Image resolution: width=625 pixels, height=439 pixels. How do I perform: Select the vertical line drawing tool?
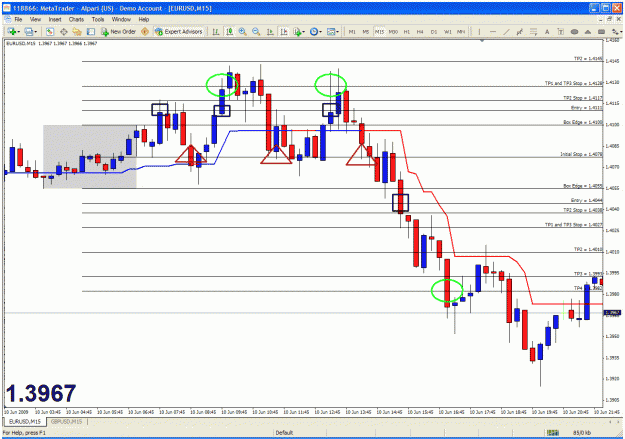479,31
